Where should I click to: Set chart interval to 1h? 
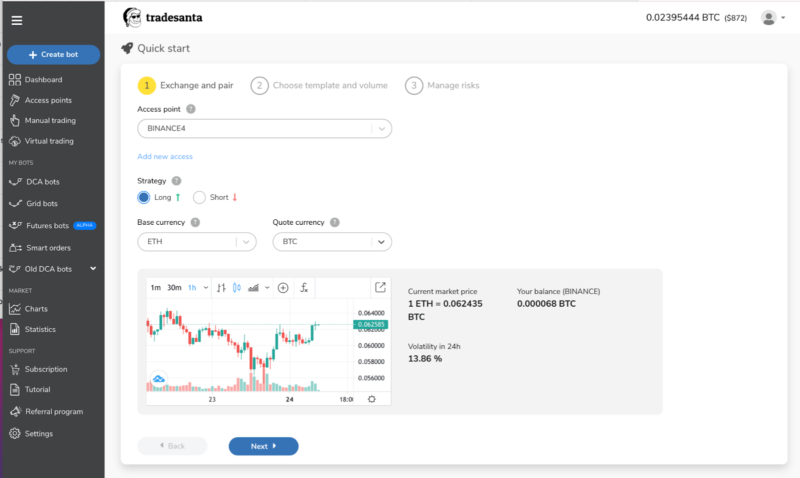coord(192,288)
